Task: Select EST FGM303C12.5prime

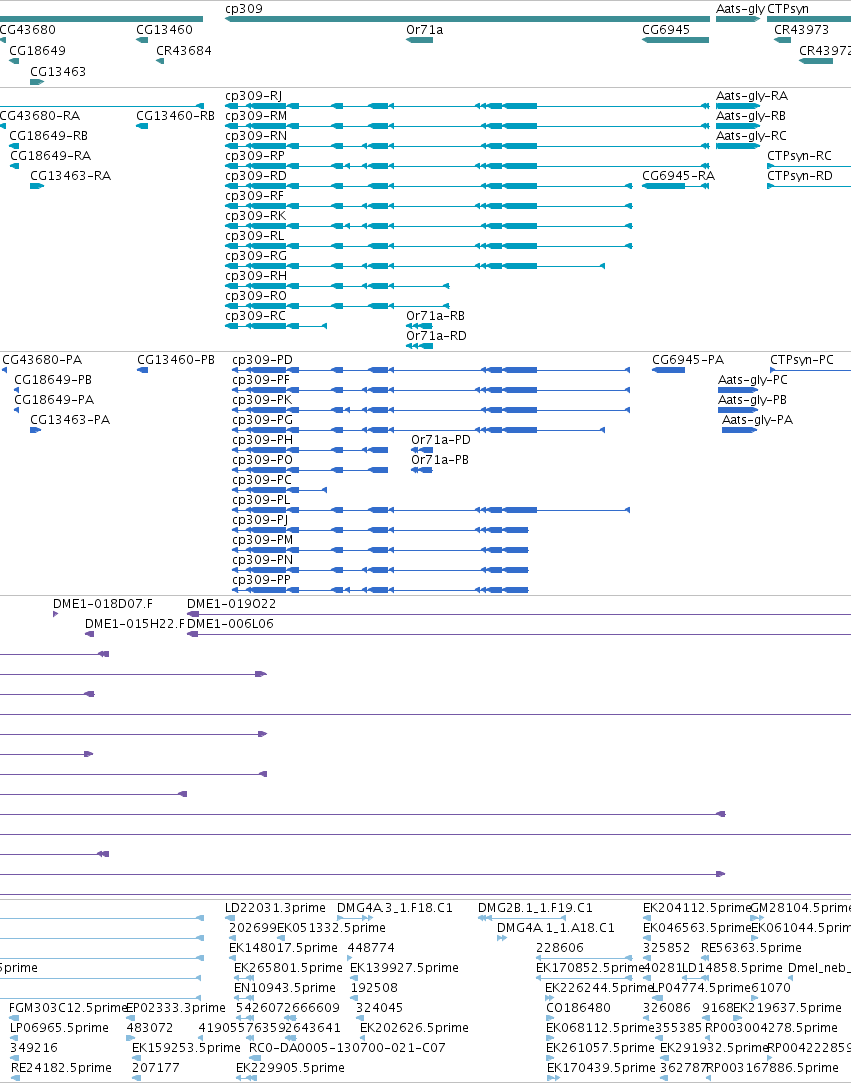Action: [x=68, y=1007]
